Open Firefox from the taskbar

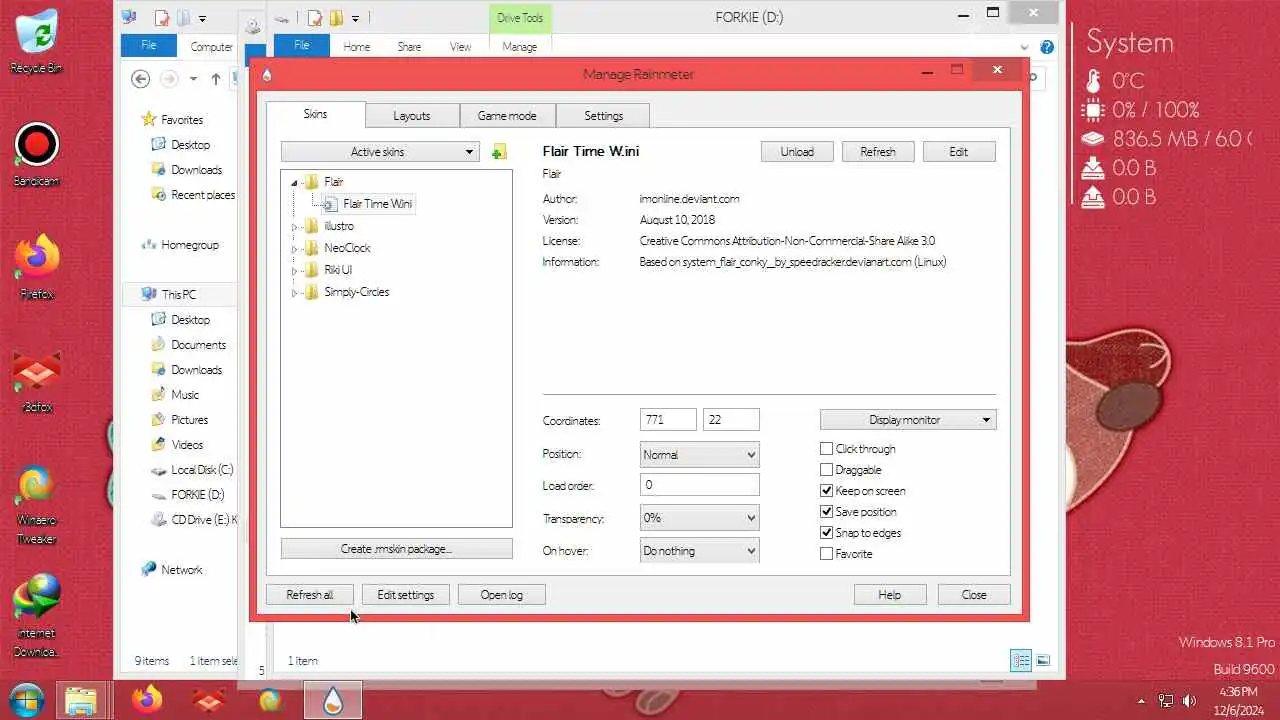click(147, 700)
